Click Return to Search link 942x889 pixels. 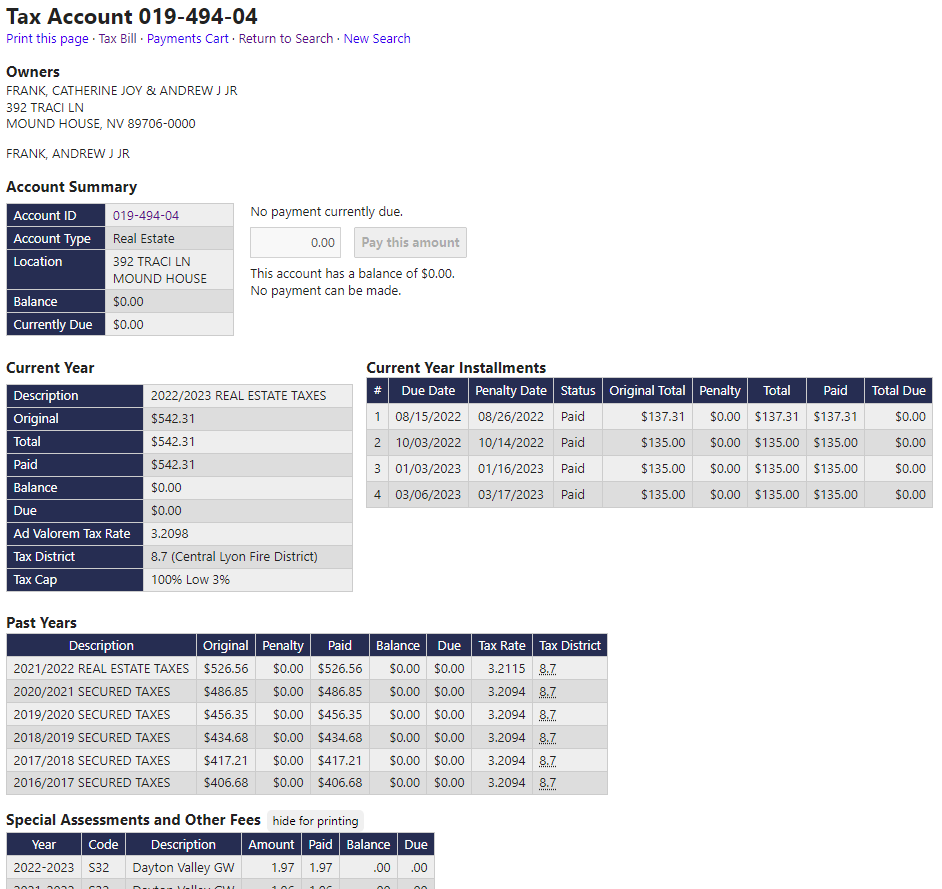pyautogui.click(x=285, y=39)
